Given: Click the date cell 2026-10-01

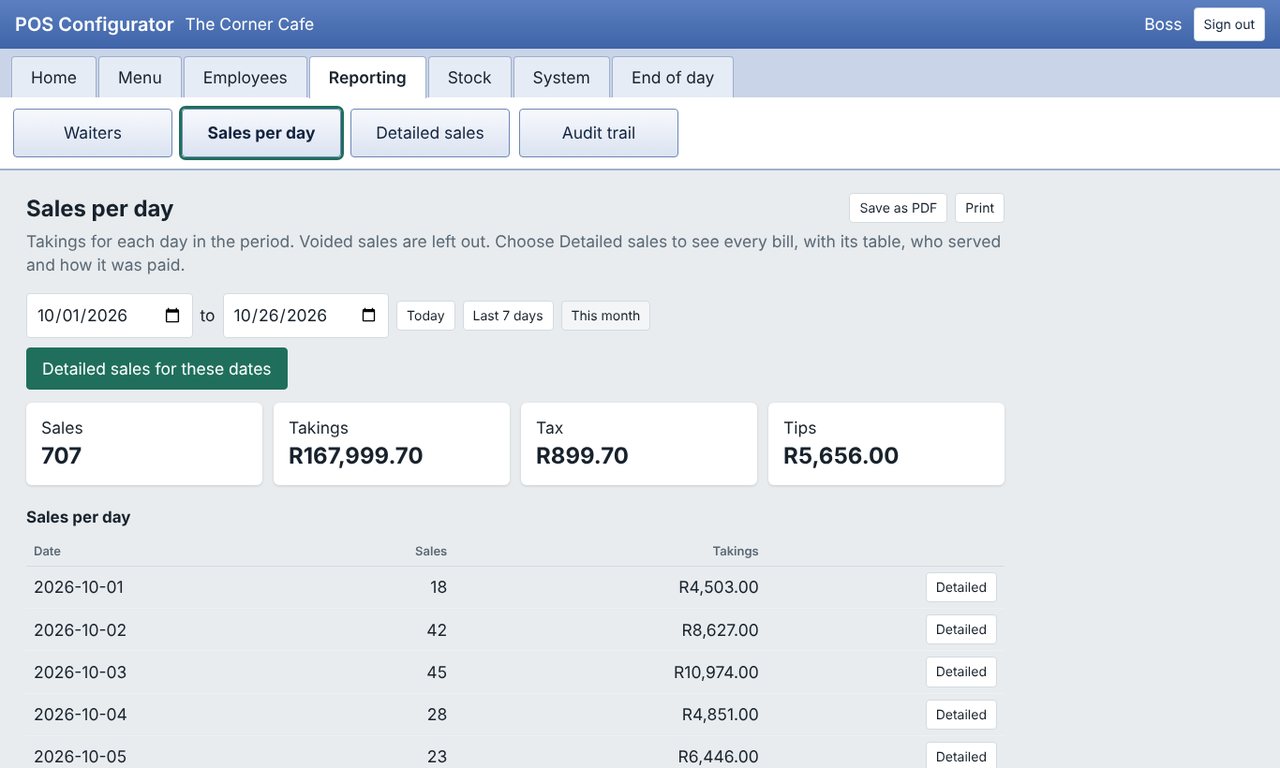Looking at the screenshot, I should 79,587.
